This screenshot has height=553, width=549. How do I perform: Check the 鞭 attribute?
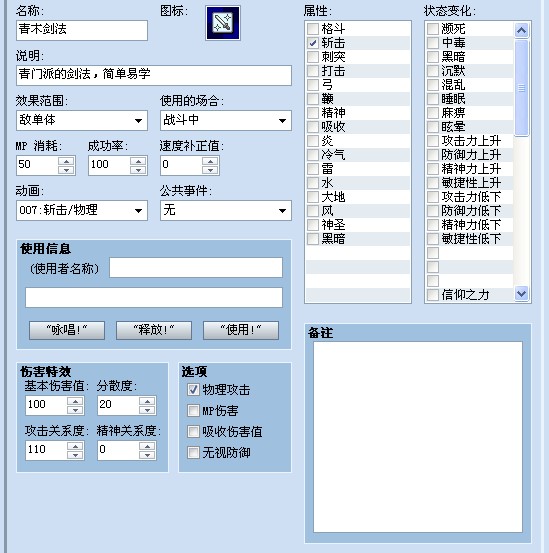pos(313,99)
